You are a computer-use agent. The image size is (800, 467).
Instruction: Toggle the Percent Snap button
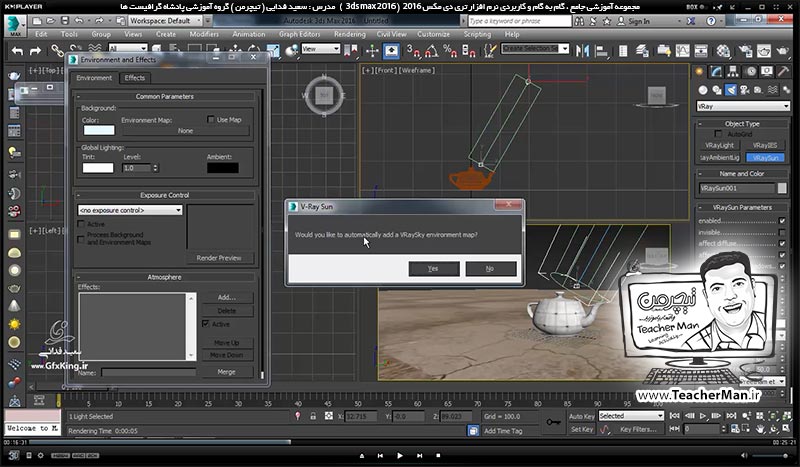pyautogui.click(x=450, y=51)
